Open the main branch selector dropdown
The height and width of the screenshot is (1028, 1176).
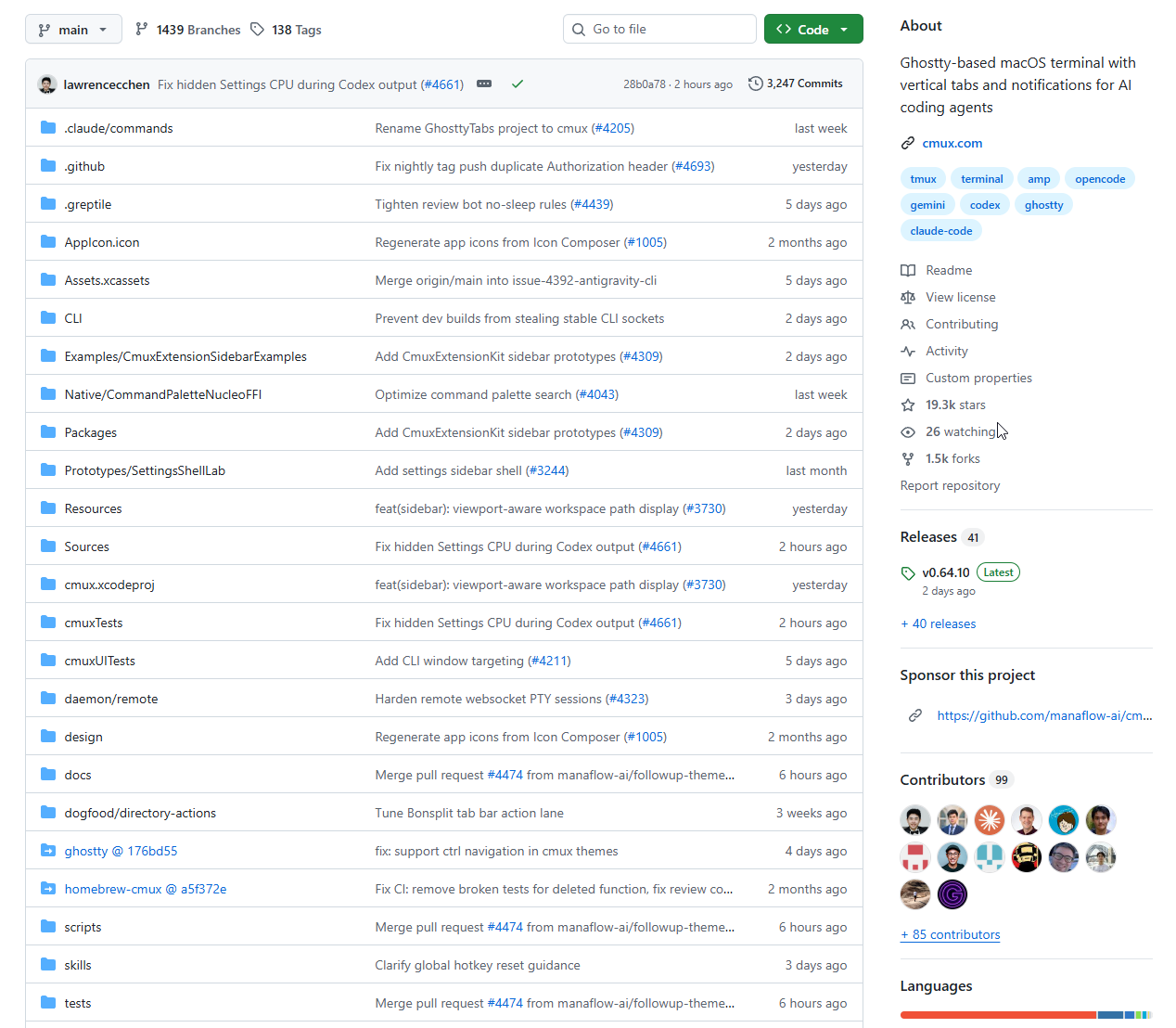(73, 30)
